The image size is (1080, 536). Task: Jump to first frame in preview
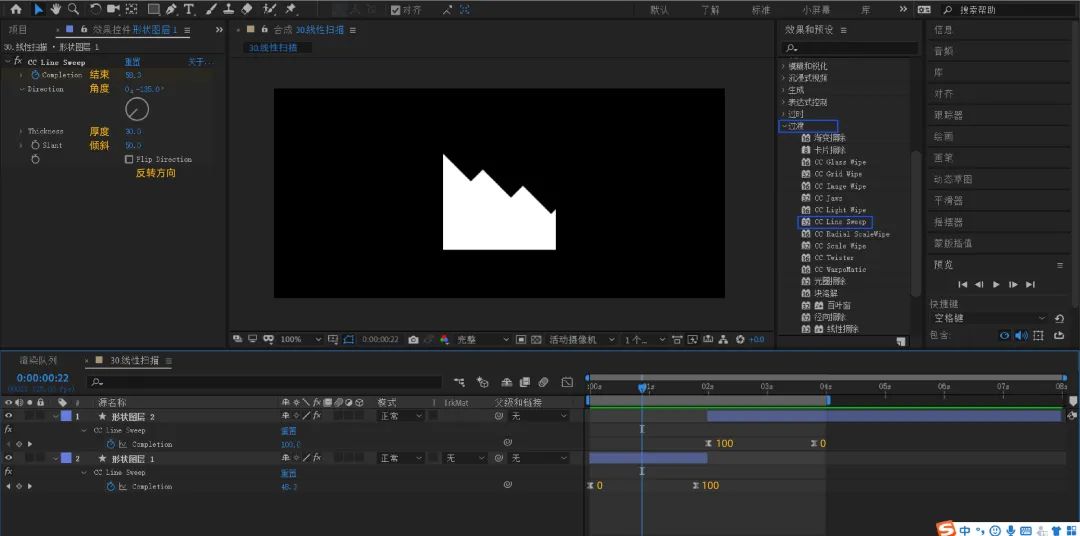pos(962,285)
